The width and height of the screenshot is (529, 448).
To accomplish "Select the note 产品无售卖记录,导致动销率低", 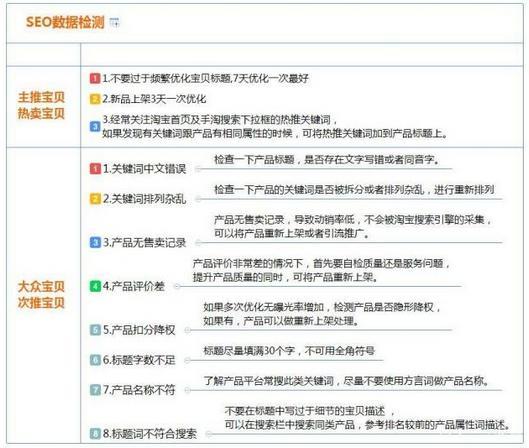I will coord(352,226).
